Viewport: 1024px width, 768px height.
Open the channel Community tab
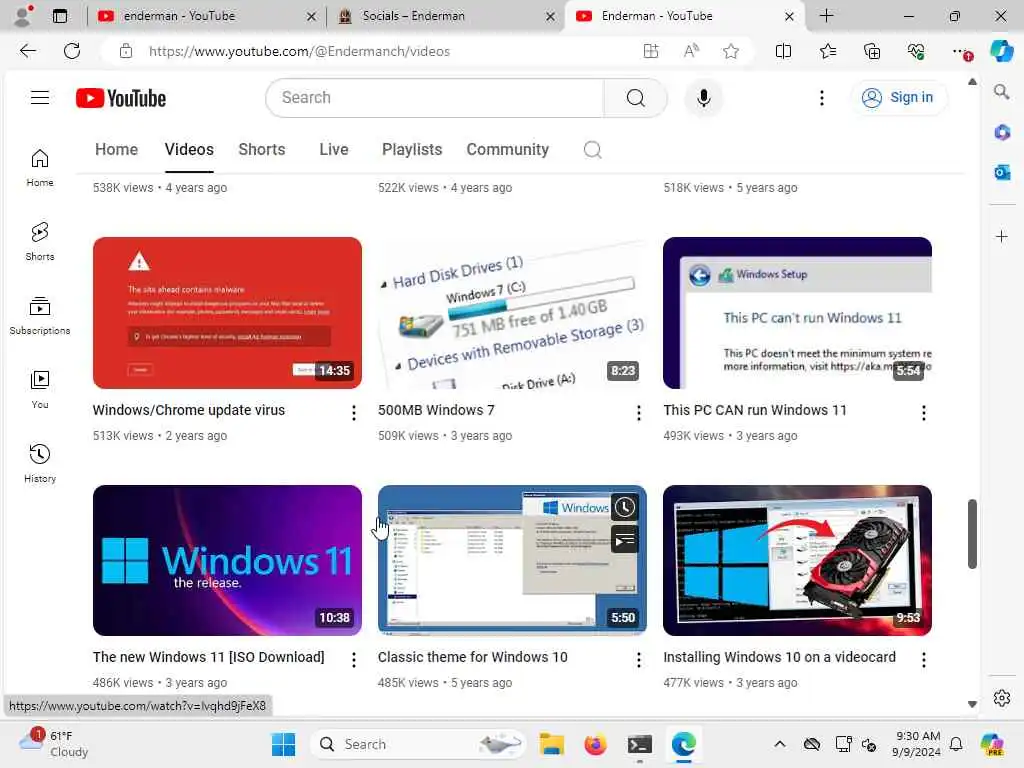[507, 150]
